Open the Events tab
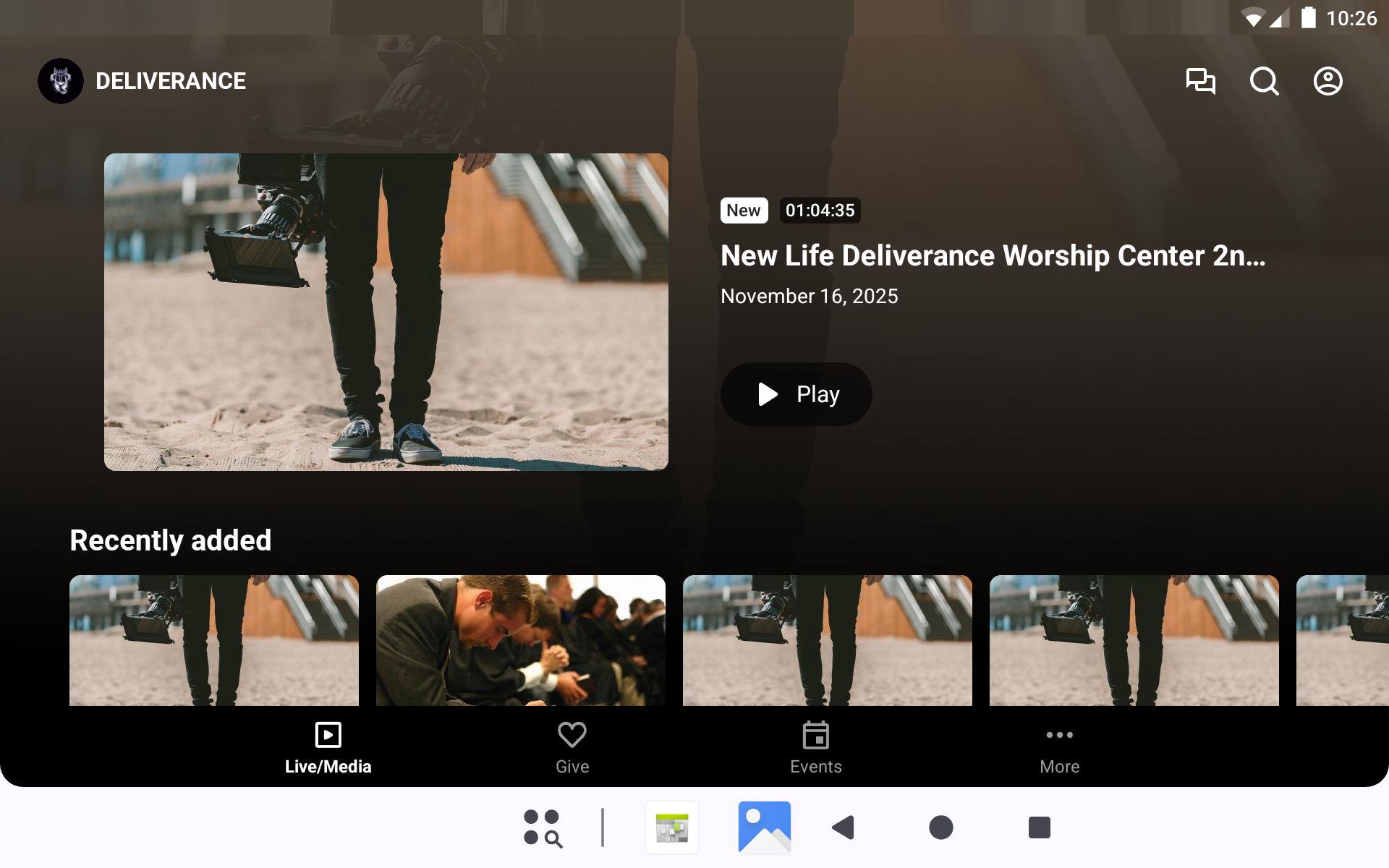 [x=815, y=748]
